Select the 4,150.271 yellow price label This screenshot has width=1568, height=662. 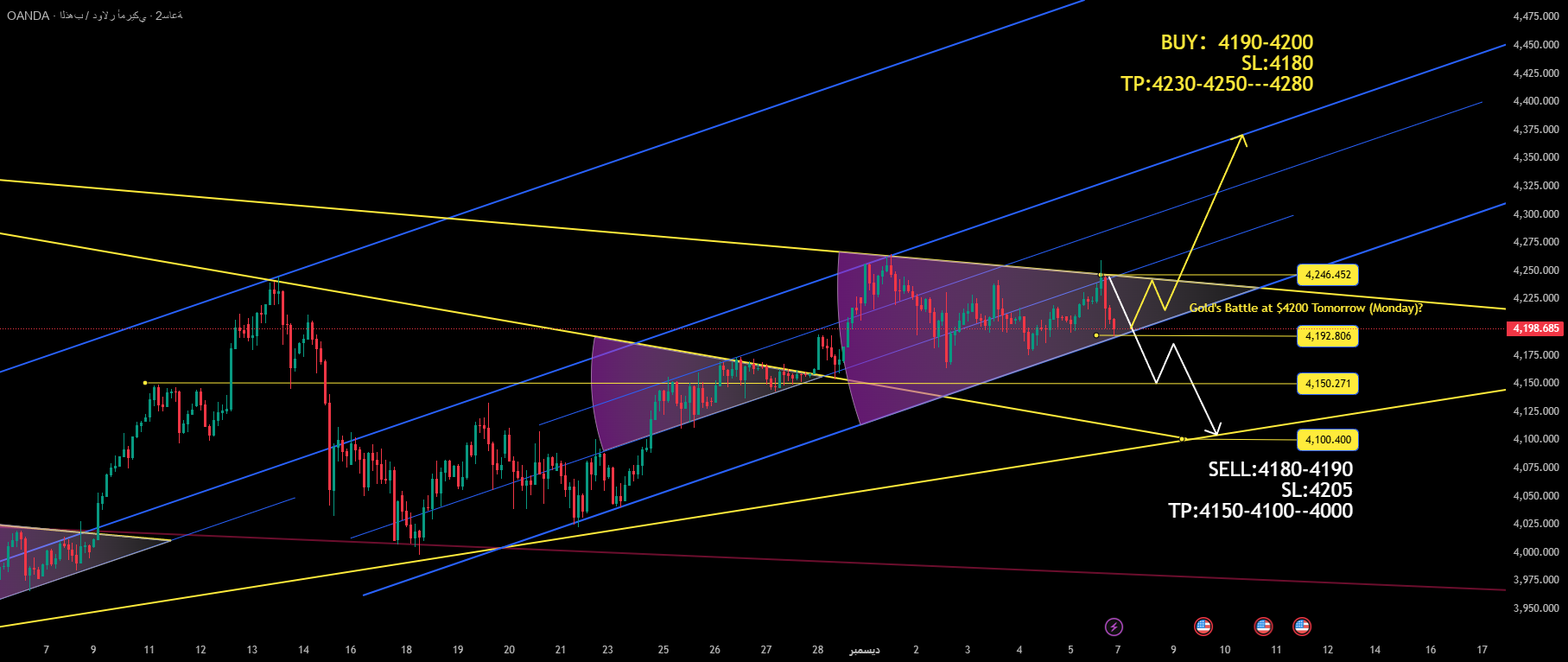(1328, 384)
